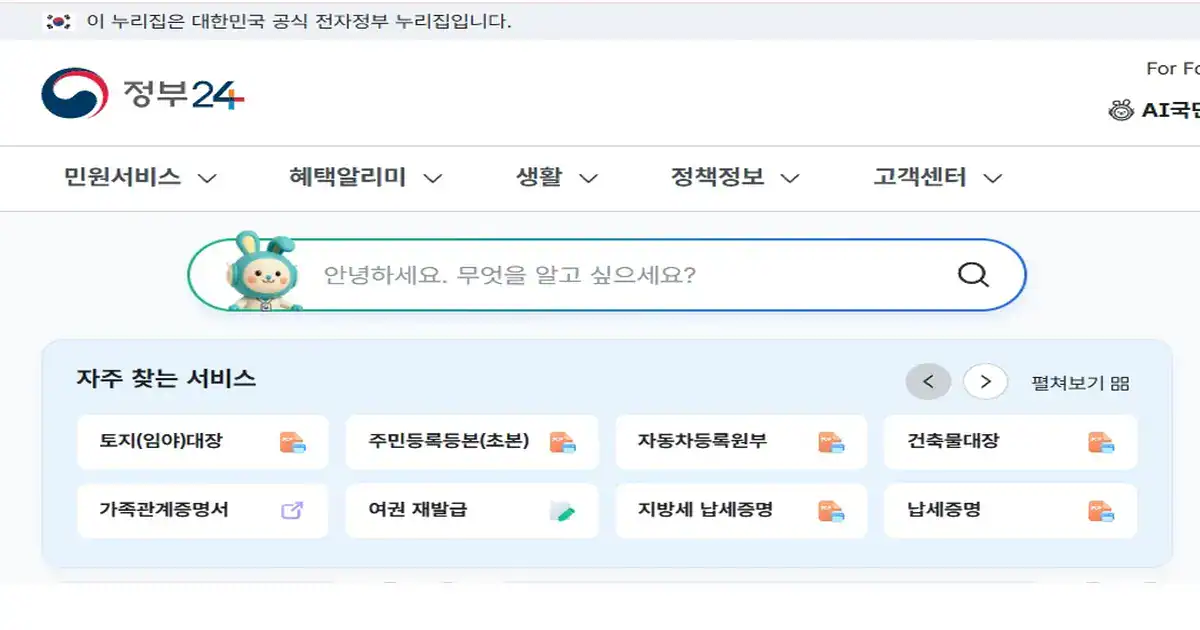Click the external link icon on 가족관계증명서

pyautogui.click(x=292, y=511)
